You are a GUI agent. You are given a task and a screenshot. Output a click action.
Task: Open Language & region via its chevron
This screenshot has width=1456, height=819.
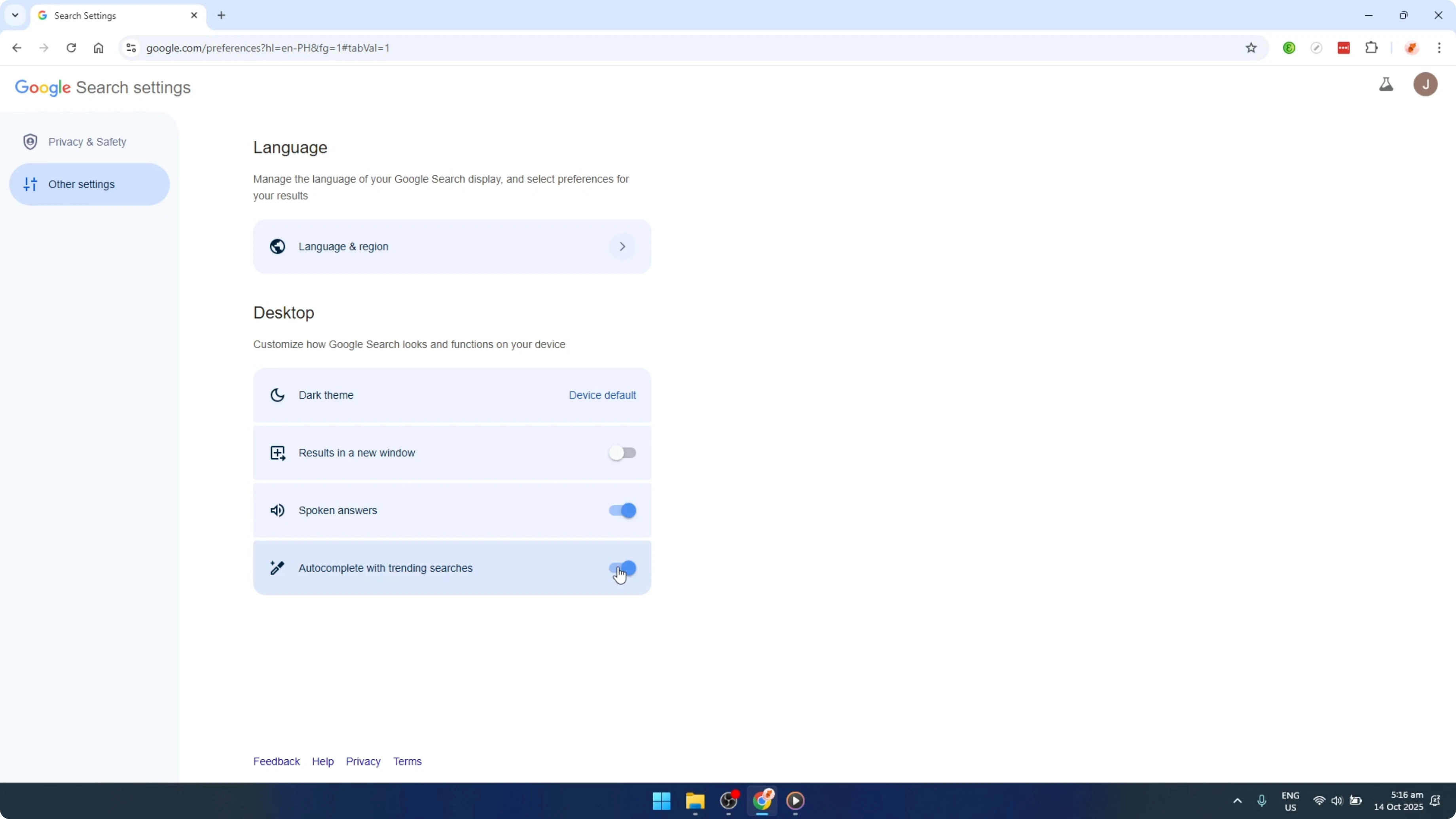(622, 246)
